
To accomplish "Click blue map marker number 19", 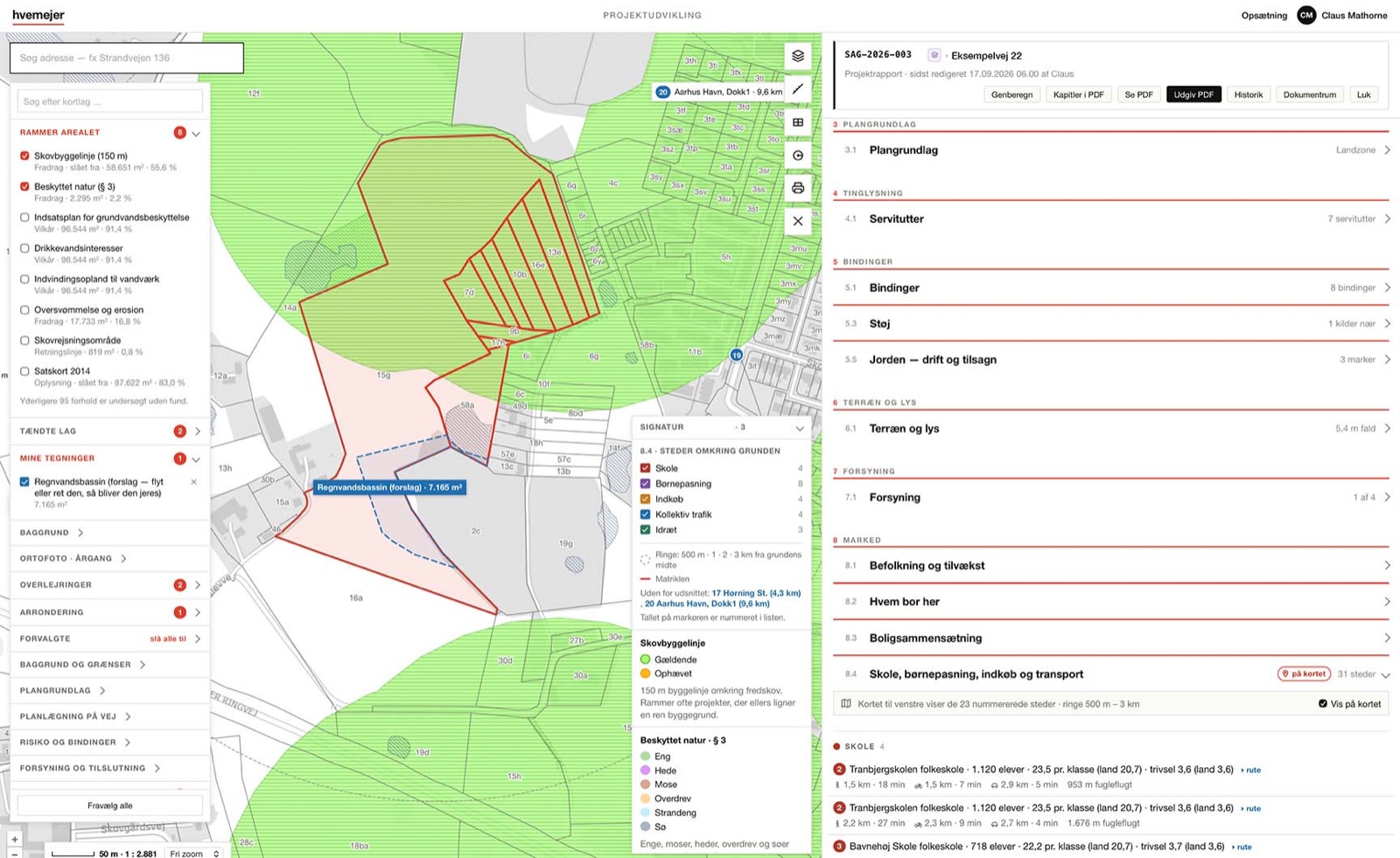I will click(737, 355).
